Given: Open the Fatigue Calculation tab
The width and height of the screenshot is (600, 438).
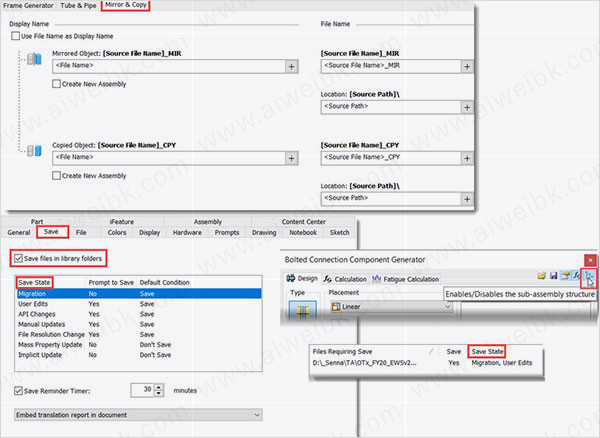Looking at the screenshot, I should (406, 279).
